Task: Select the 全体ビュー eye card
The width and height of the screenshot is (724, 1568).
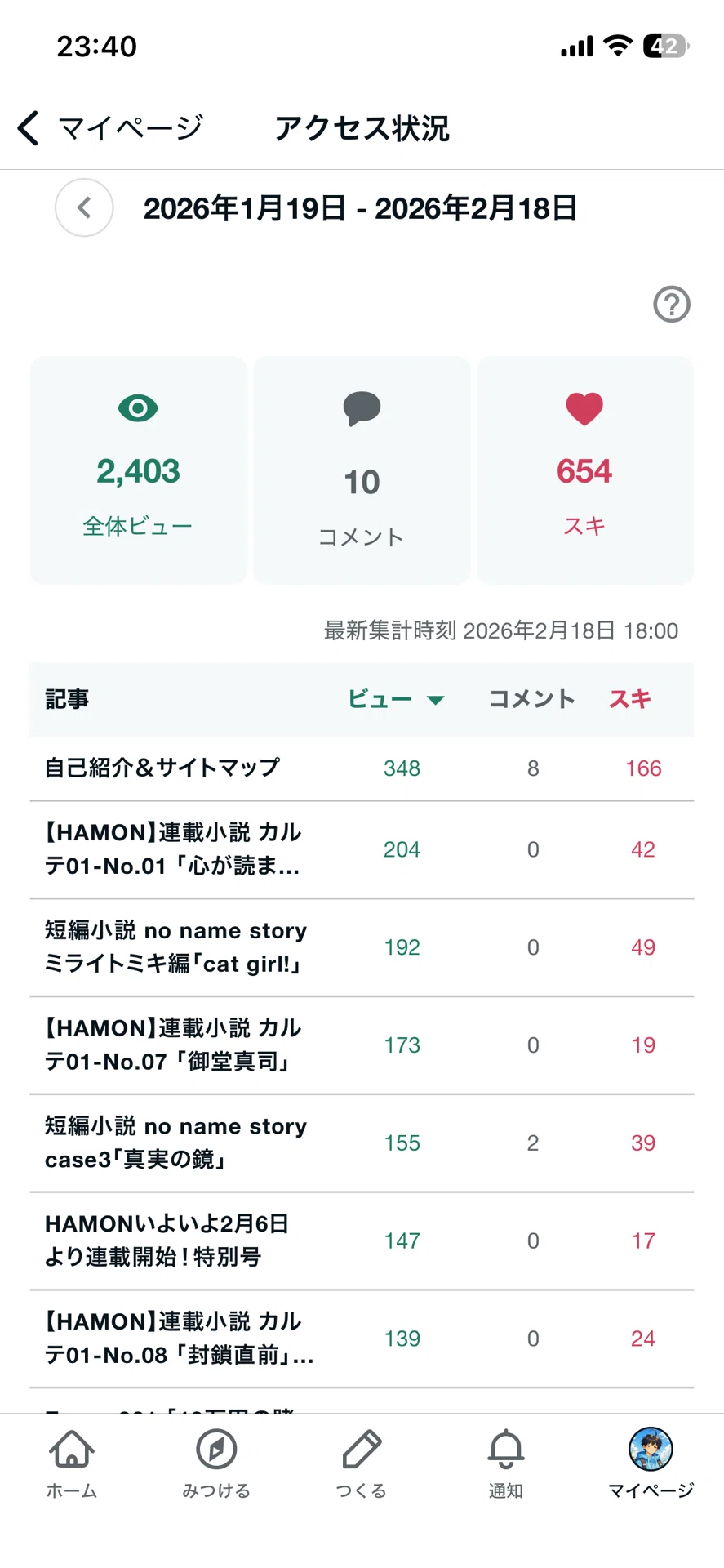Action: coord(139,470)
